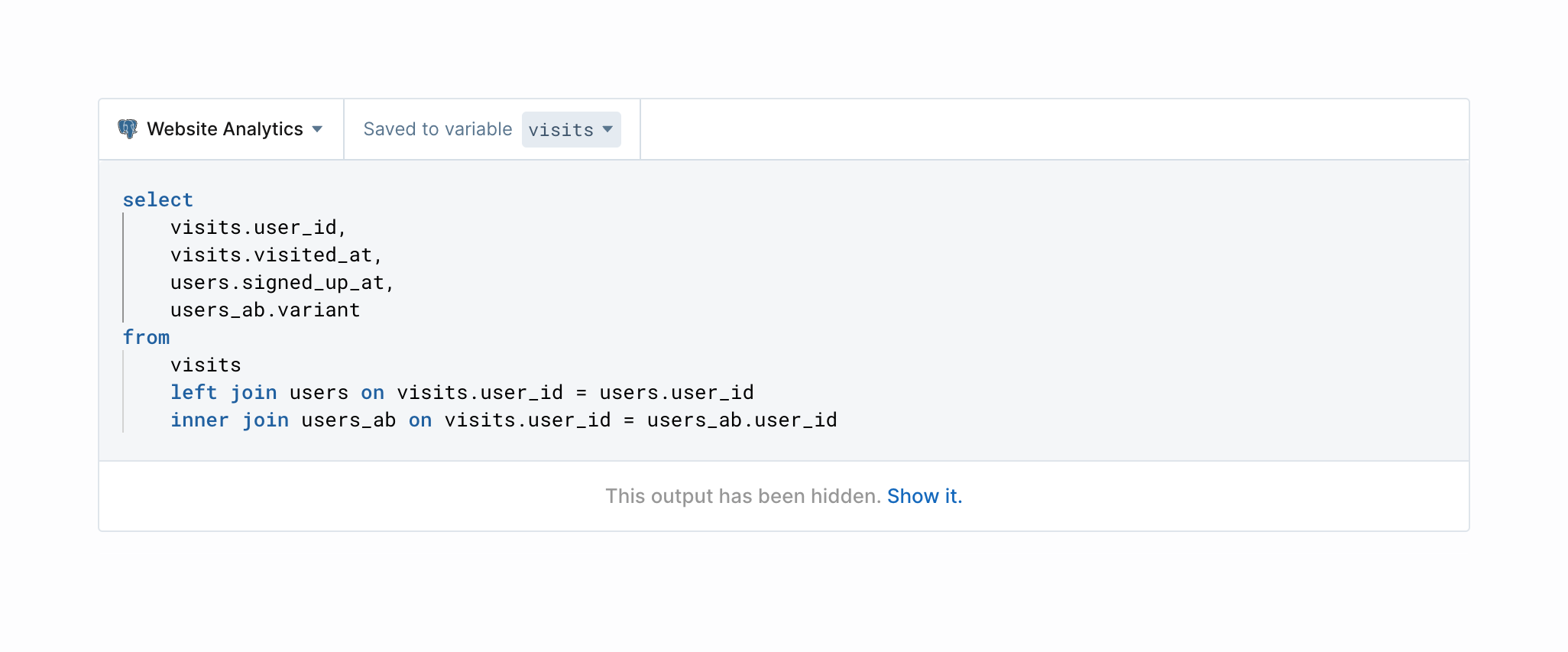Click the PostgreSQL elephant icon

coord(128,129)
